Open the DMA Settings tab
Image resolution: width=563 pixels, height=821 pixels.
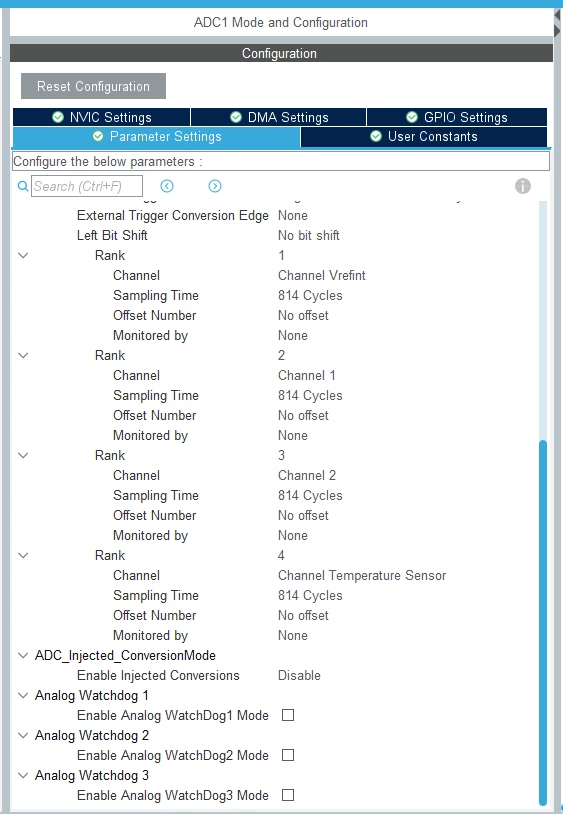click(x=279, y=117)
